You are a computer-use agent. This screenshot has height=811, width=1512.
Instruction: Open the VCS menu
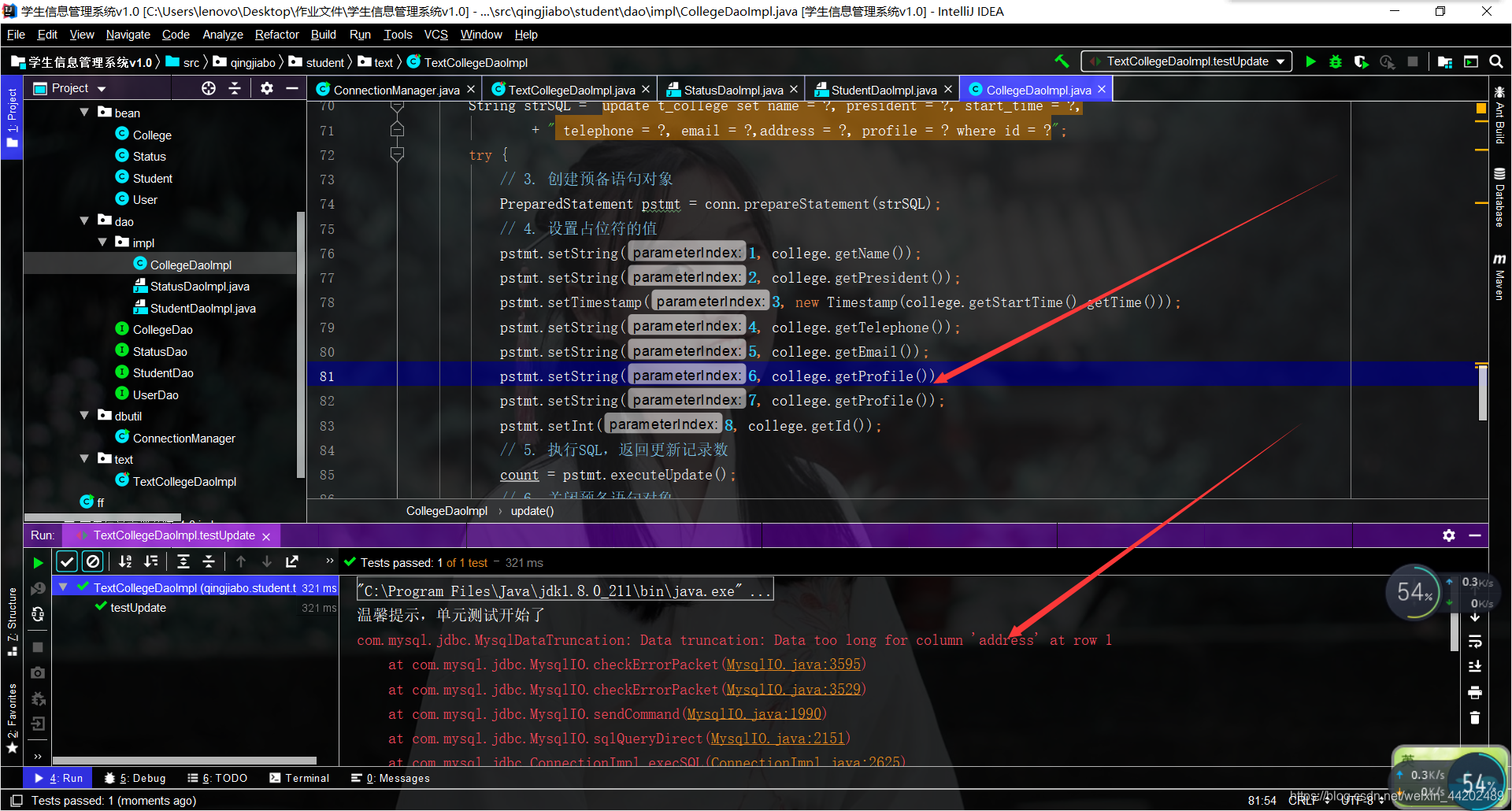point(435,35)
